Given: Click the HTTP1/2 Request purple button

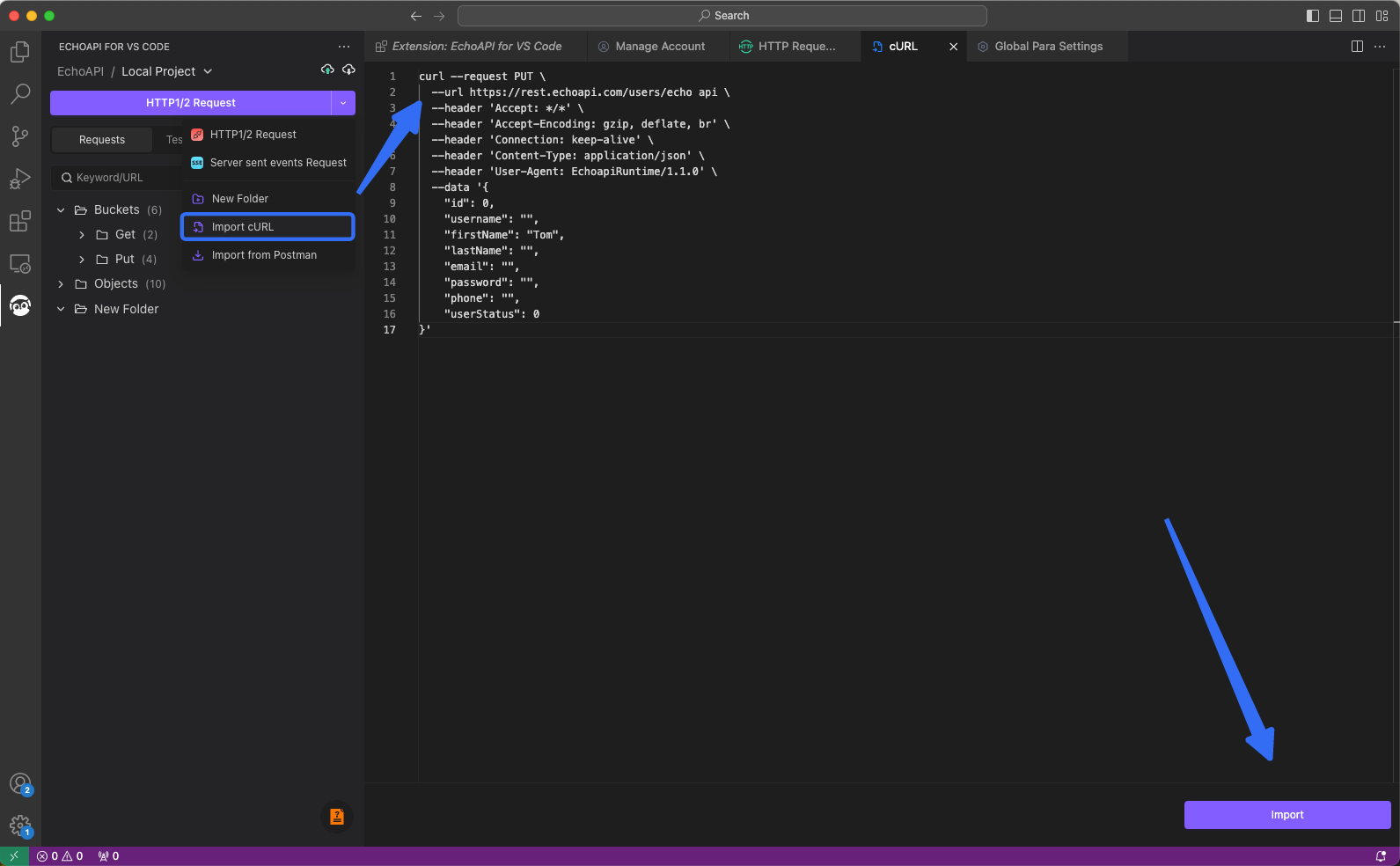Looking at the screenshot, I should tap(191, 103).
